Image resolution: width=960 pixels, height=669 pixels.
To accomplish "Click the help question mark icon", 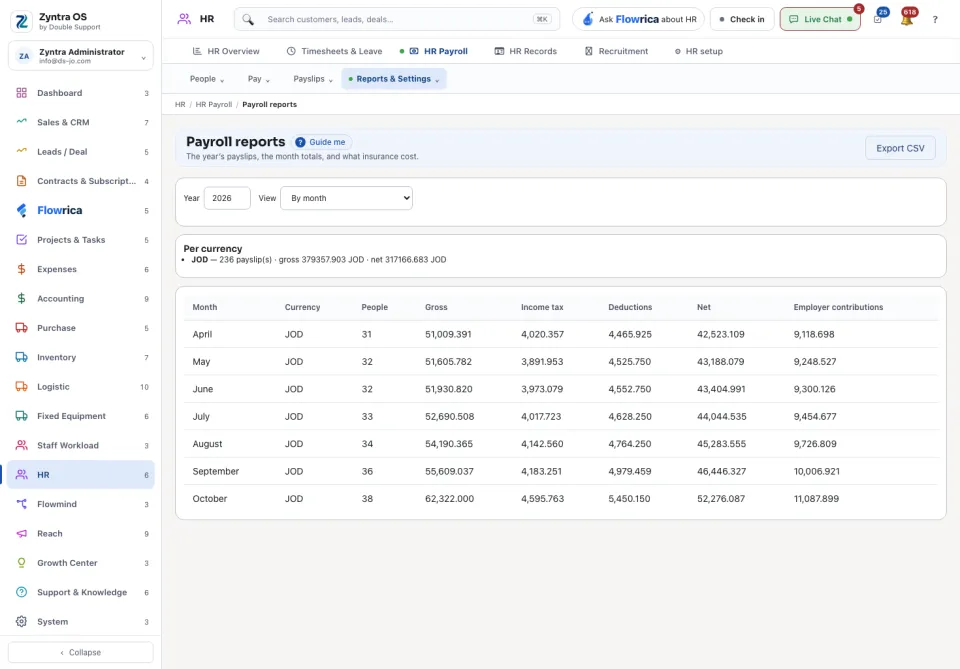I will point(935,20).
